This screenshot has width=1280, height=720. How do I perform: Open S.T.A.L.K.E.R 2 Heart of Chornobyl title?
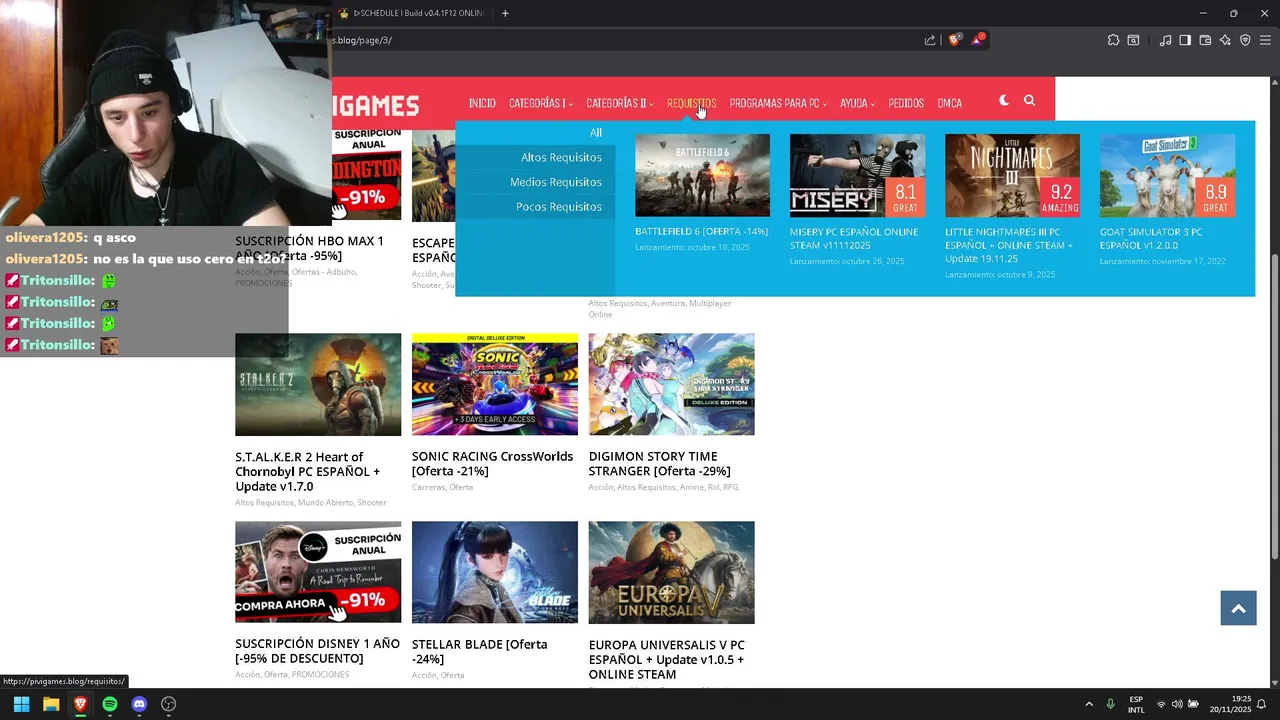[307, 472]
